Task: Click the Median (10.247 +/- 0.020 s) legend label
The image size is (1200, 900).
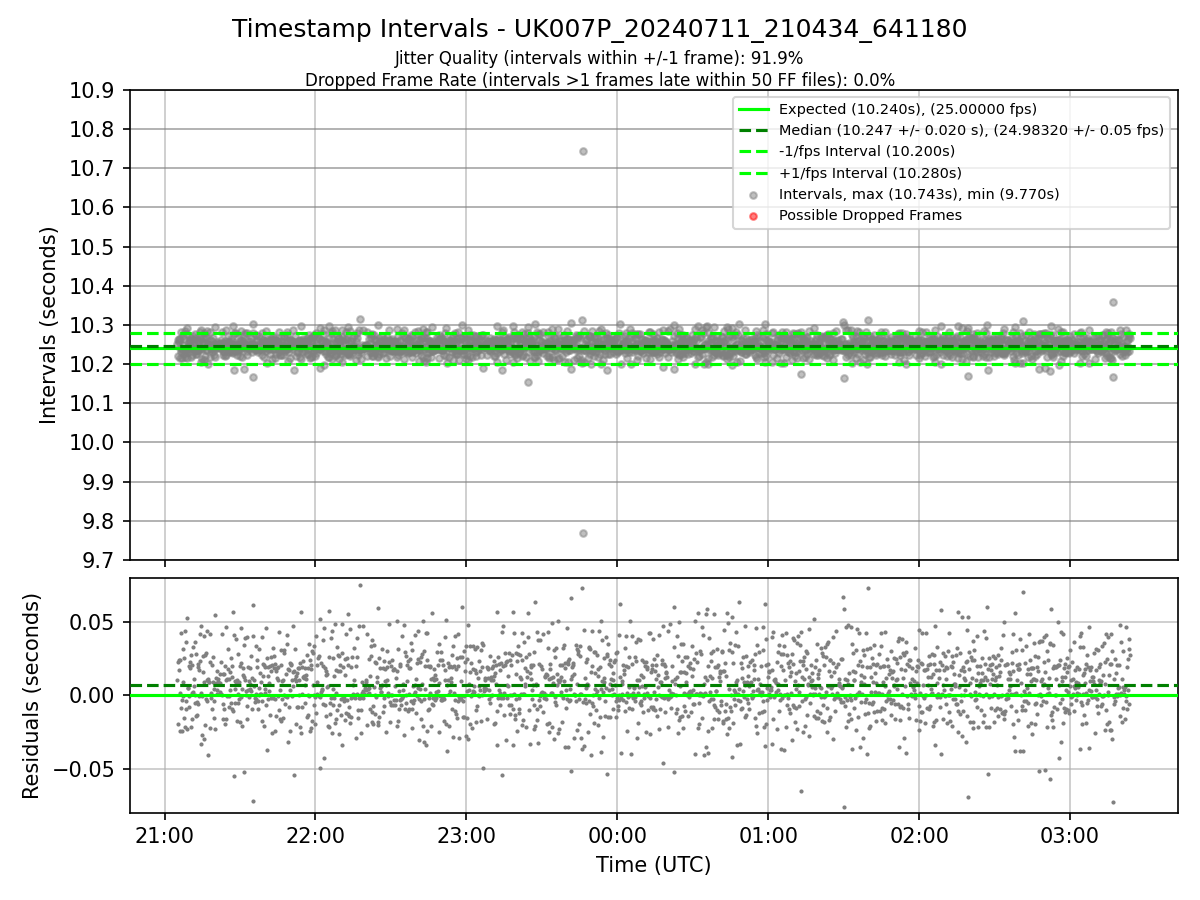Action: 971,130
